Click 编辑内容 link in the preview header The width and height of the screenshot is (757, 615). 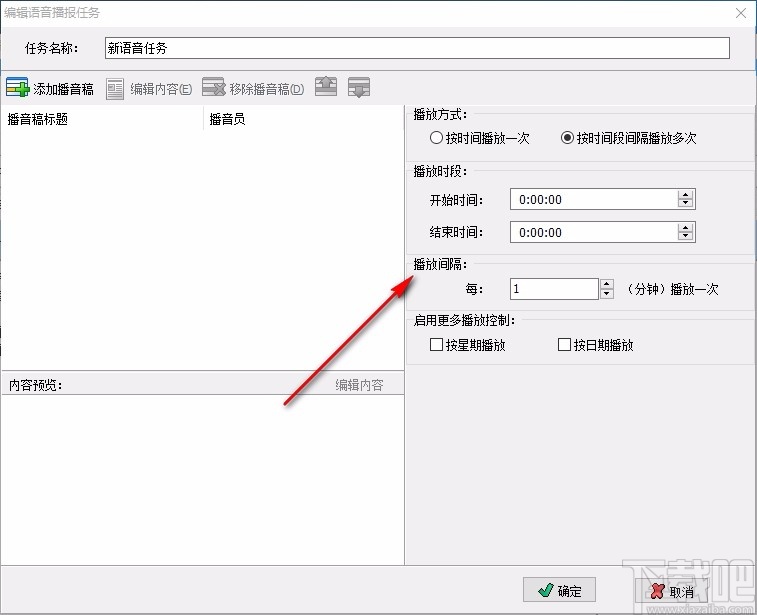(359, 385)
